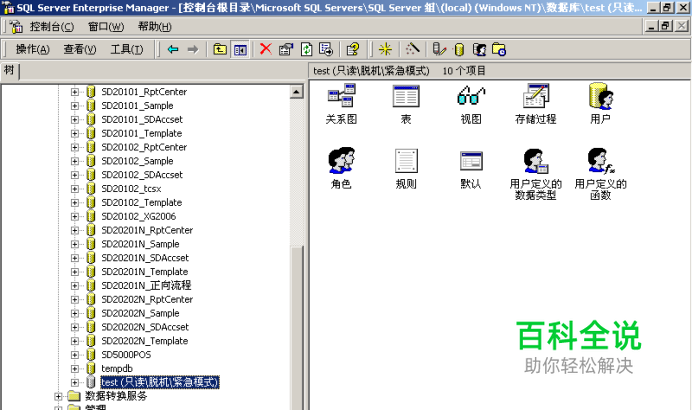Open the 窗口(W) menu

[106, 27]
